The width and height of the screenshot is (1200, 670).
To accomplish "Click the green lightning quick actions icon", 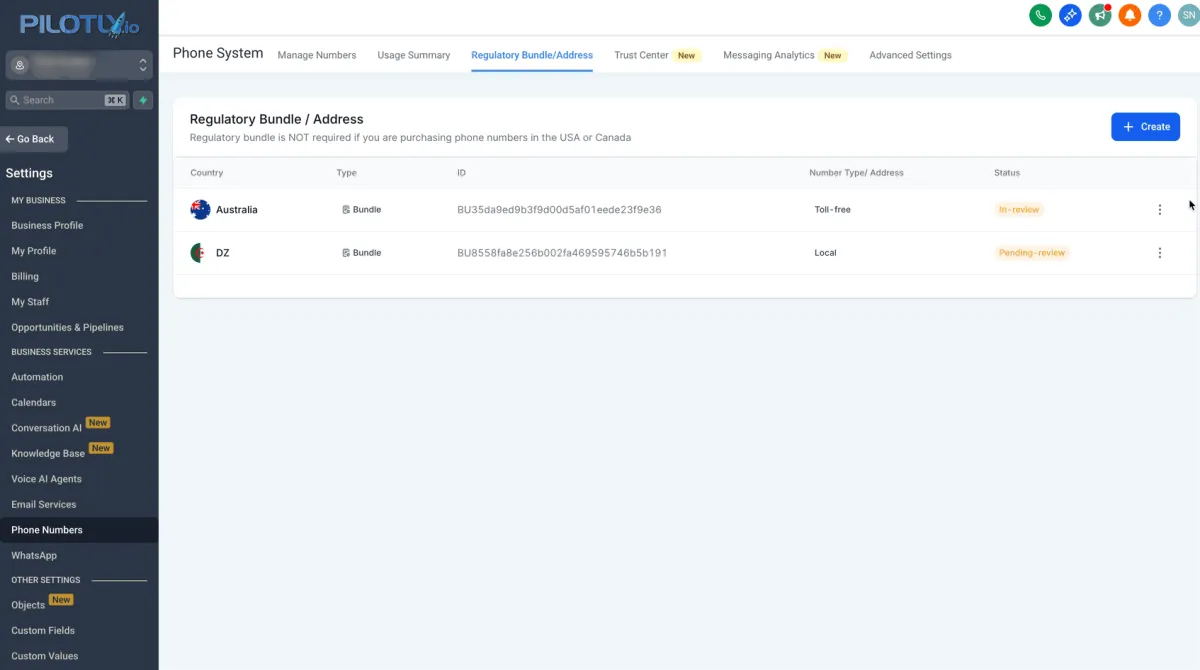I will pyautogui.click(x=144, y=100).
